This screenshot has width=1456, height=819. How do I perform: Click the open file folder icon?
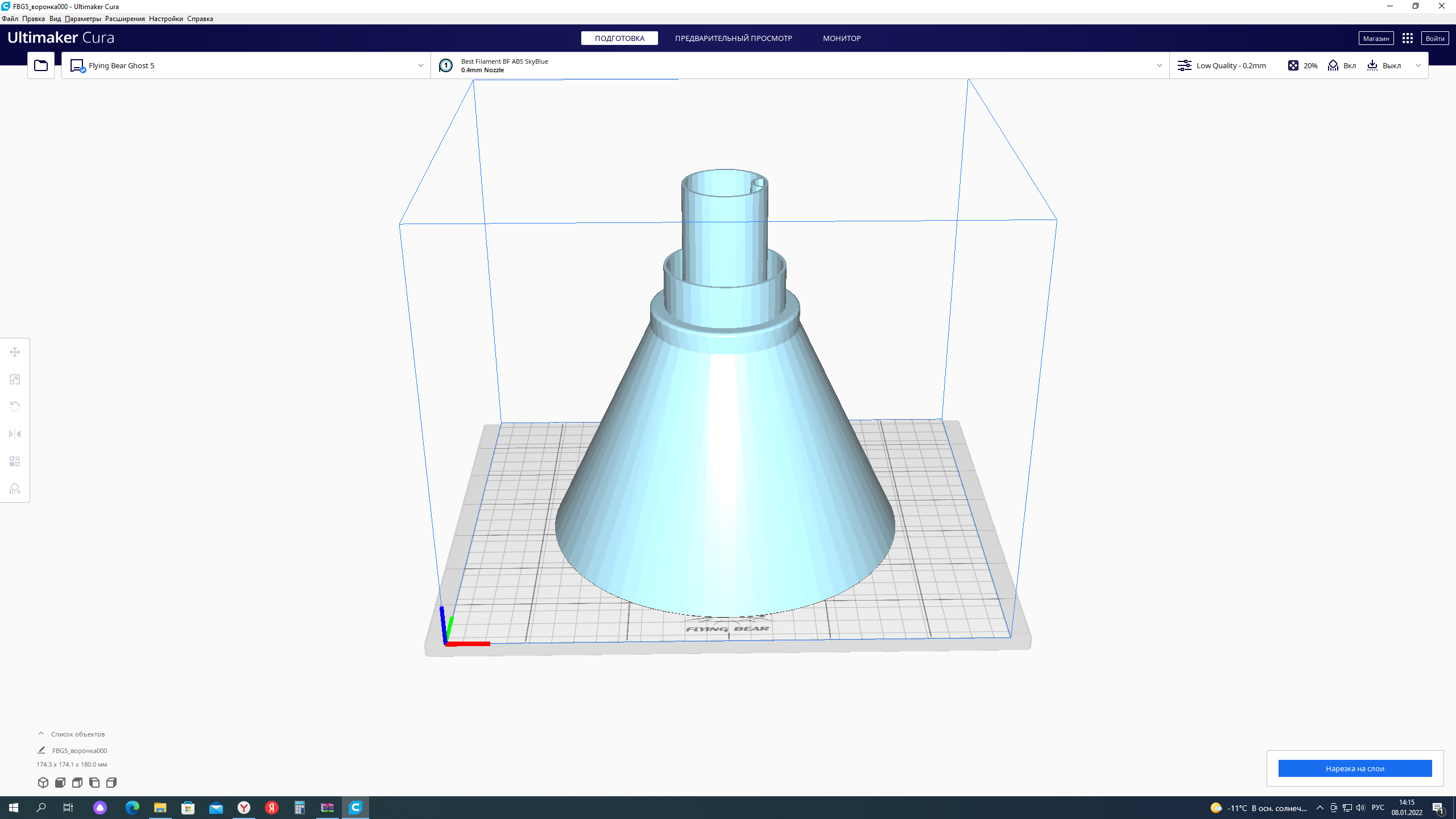(x=41, y=65)
